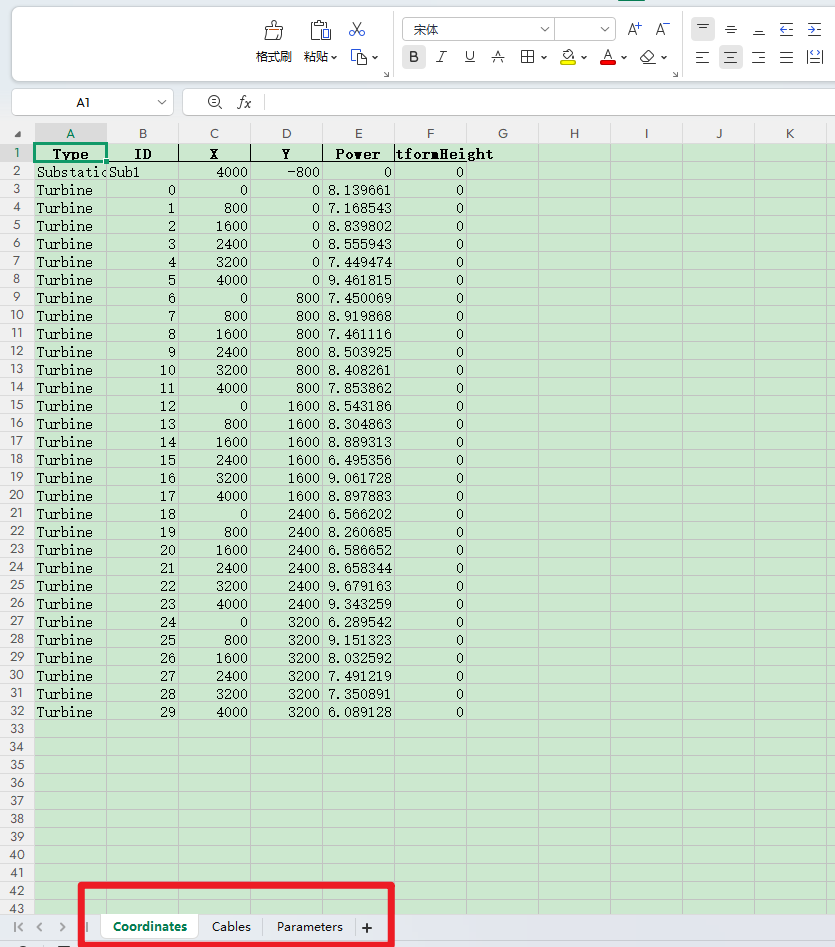Screen dimensions: 835x947
Task: Click the add new sheet plus icon
Action: tap(367, 927)
